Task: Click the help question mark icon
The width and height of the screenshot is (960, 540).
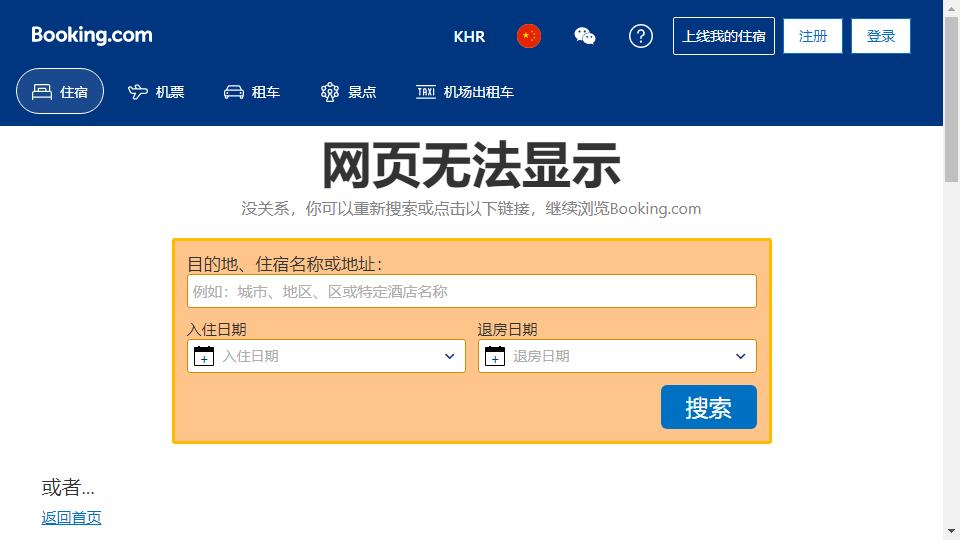Action: pos(640,36)
